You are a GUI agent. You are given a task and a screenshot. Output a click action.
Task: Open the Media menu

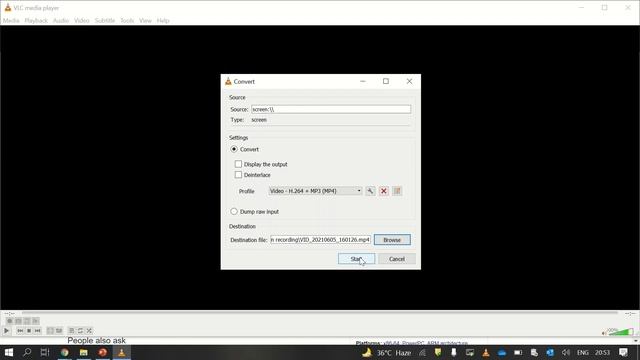pyautogui.click(x=11, y=20)
